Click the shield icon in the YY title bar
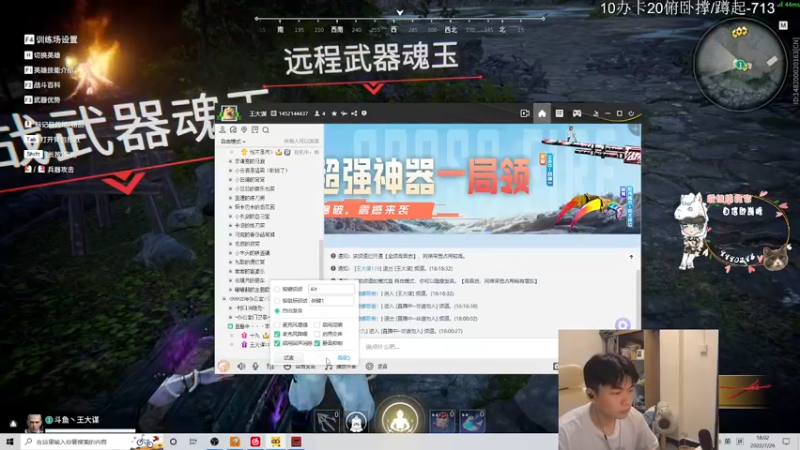800x450 pixels. [x=364, y=113]
